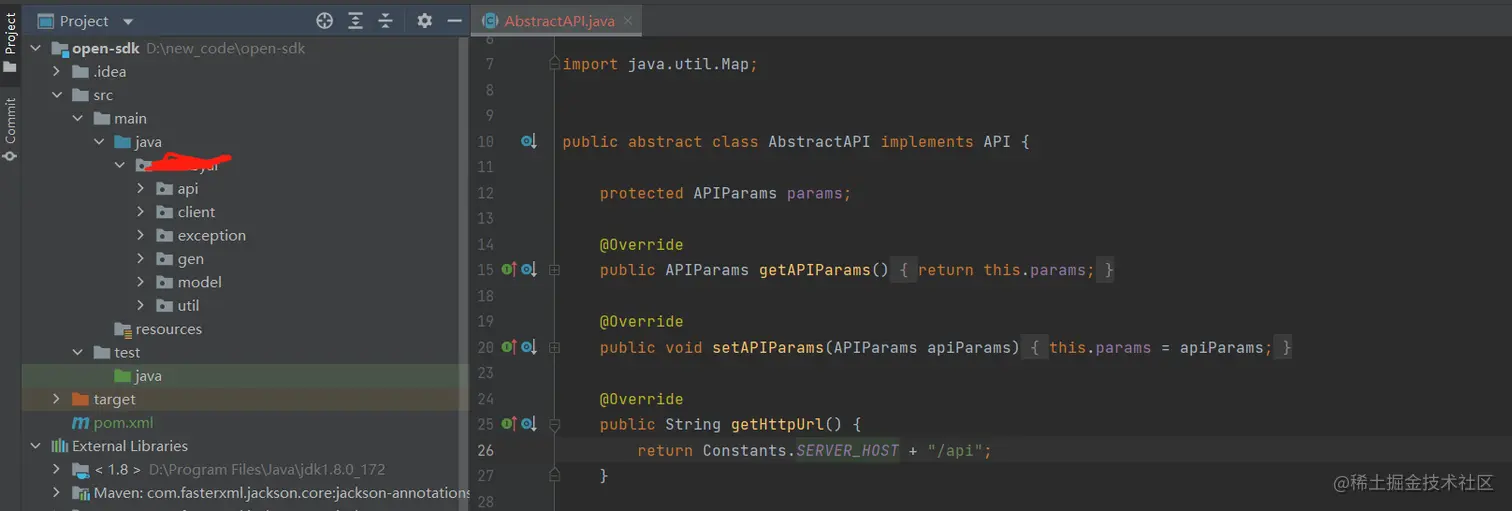Click blue overridden-method icon on line 15
The image size is (1512, 511).
coord(529,270)
